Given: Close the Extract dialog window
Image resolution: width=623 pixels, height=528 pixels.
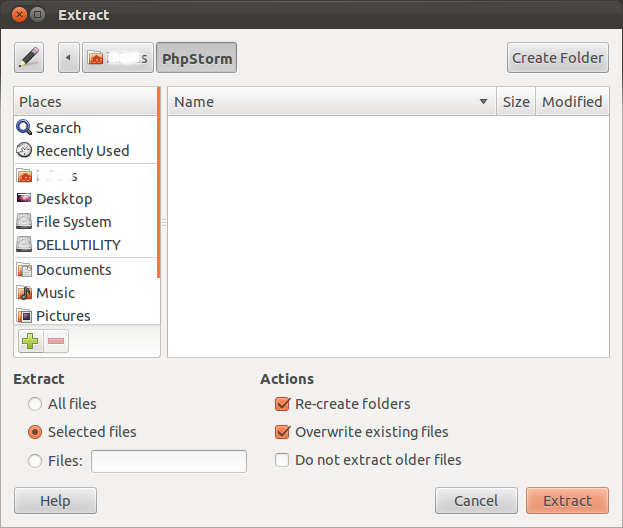Looking at the screenshot, I should pyautogui.click(x=19, y=15).
